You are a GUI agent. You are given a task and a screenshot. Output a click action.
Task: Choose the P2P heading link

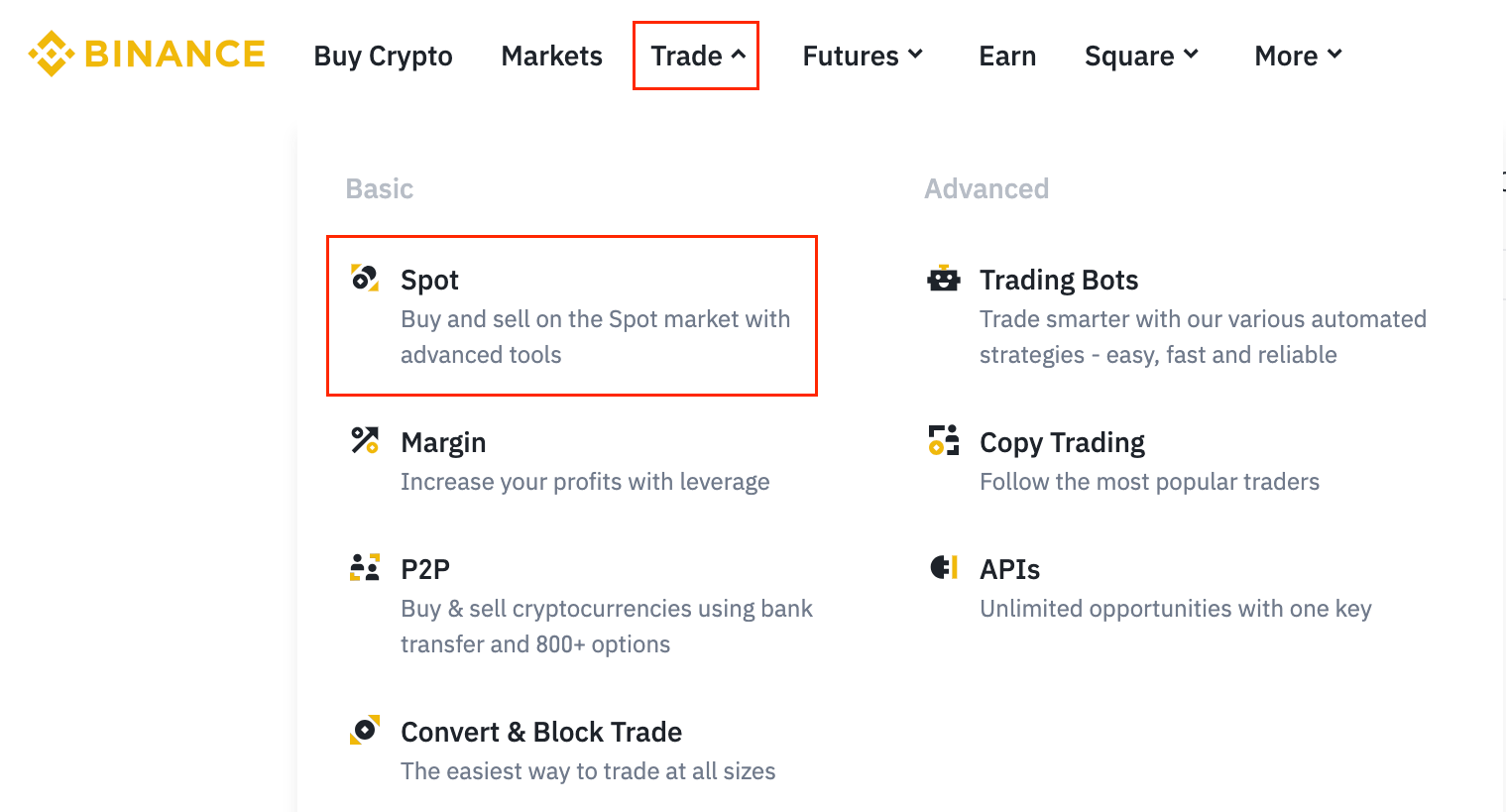coord(425,569)
